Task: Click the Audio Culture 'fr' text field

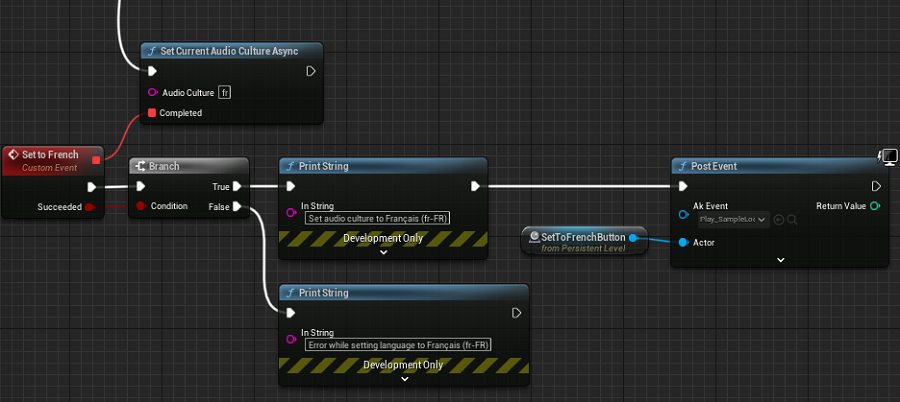Action: [x=225, y=92]
